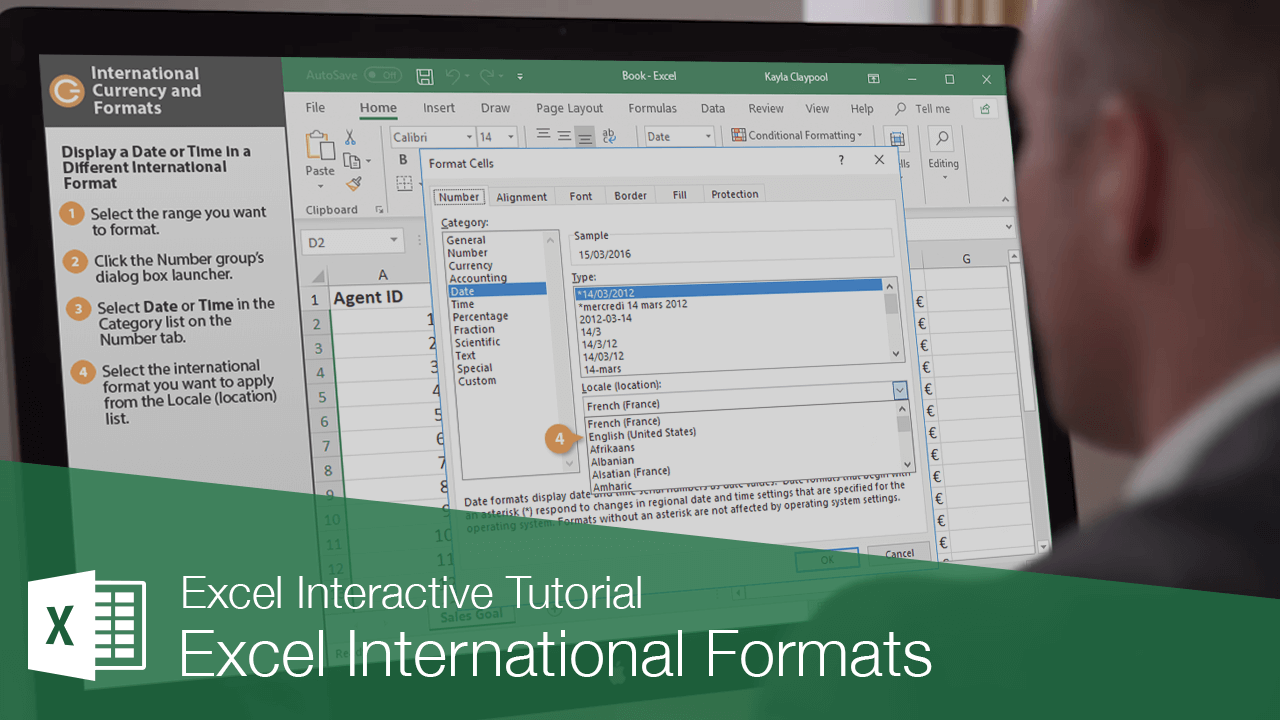Choose the 14-mars date type
Viewport: 1280px width, 720px height.
[600, 369]
